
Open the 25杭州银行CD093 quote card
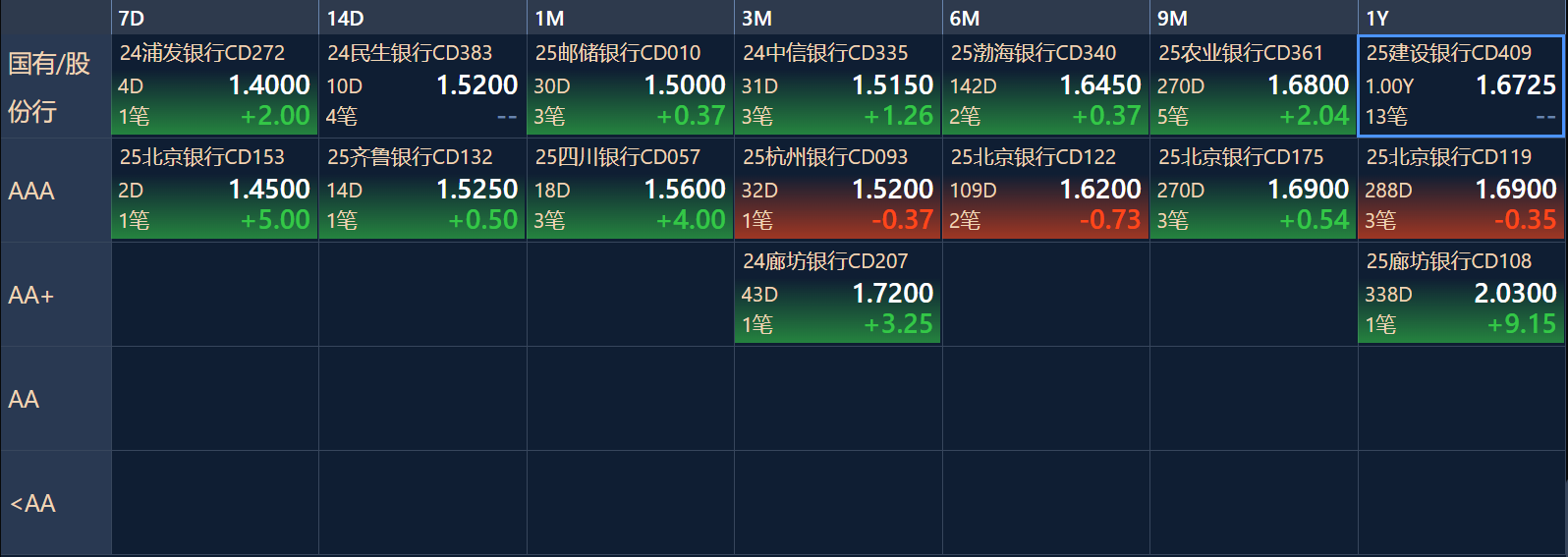[838, 190]
